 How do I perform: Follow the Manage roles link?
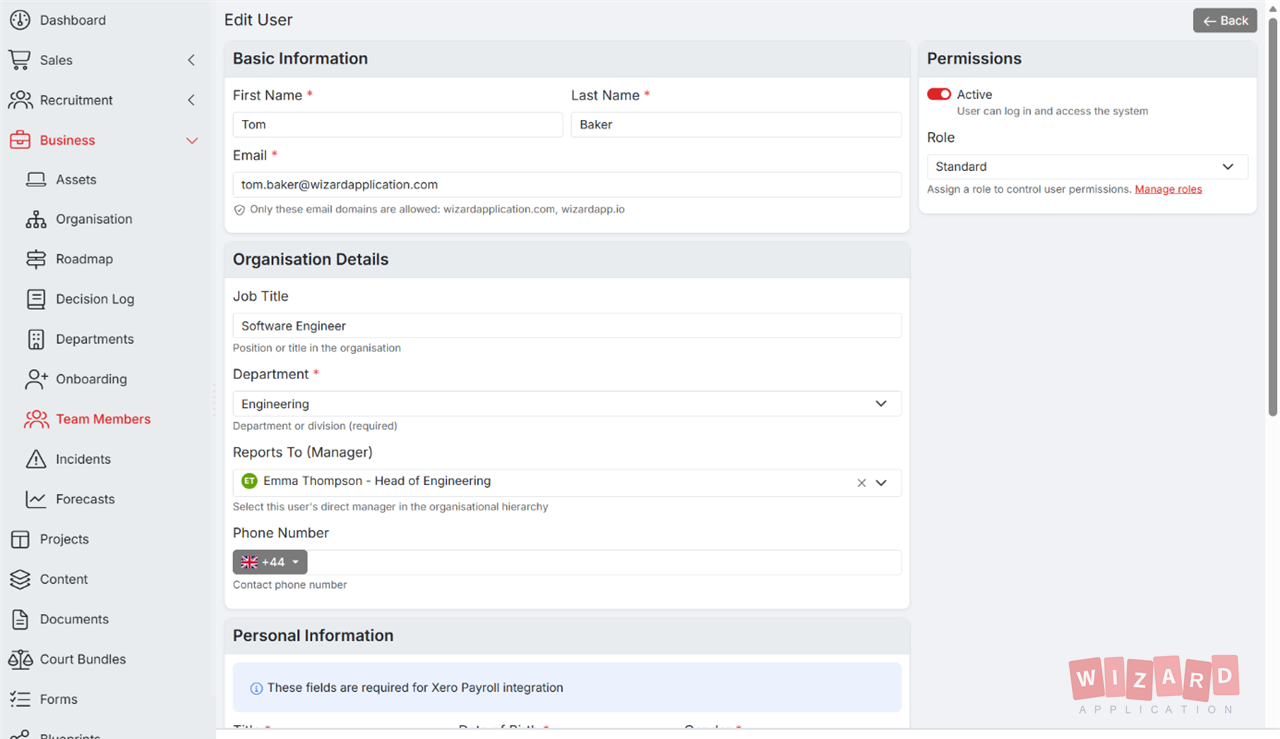point(1168,189)
